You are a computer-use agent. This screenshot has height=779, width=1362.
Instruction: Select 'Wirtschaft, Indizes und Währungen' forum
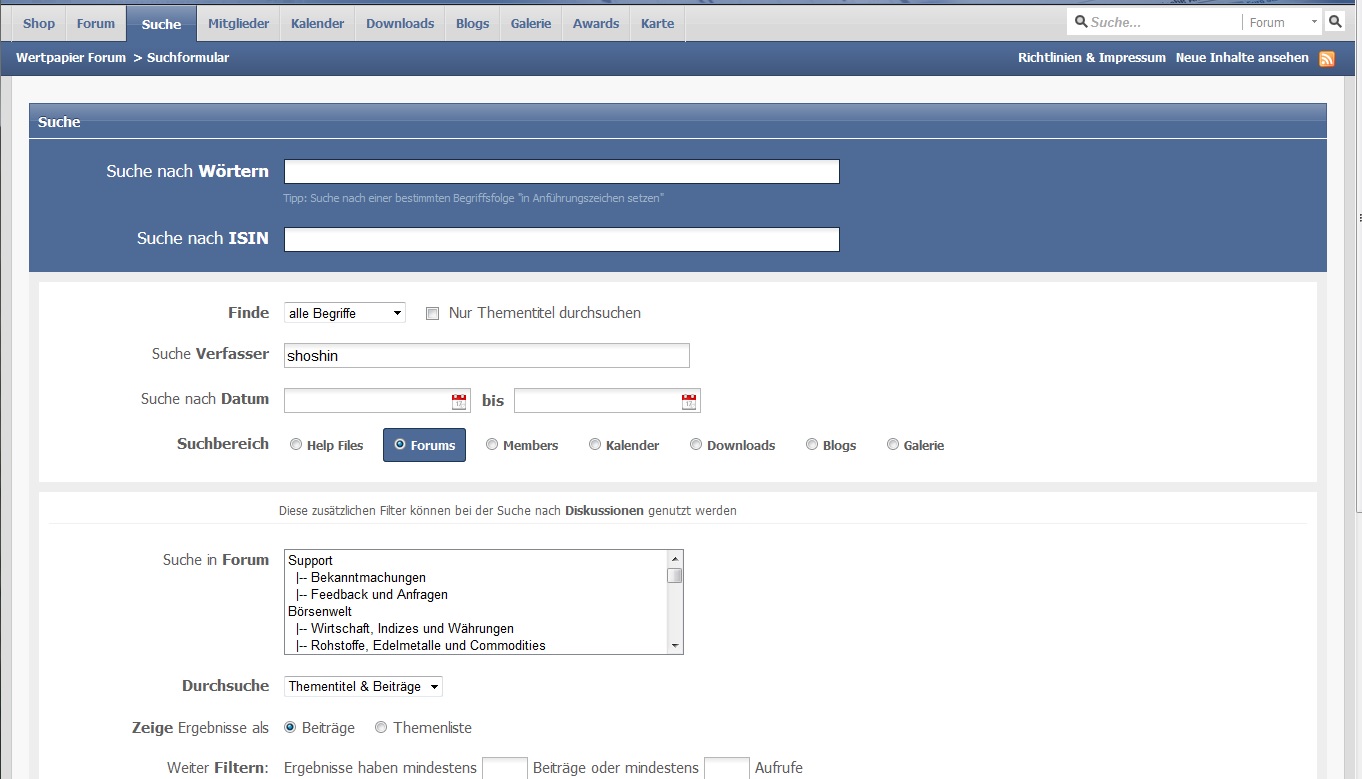coord(412,629)
